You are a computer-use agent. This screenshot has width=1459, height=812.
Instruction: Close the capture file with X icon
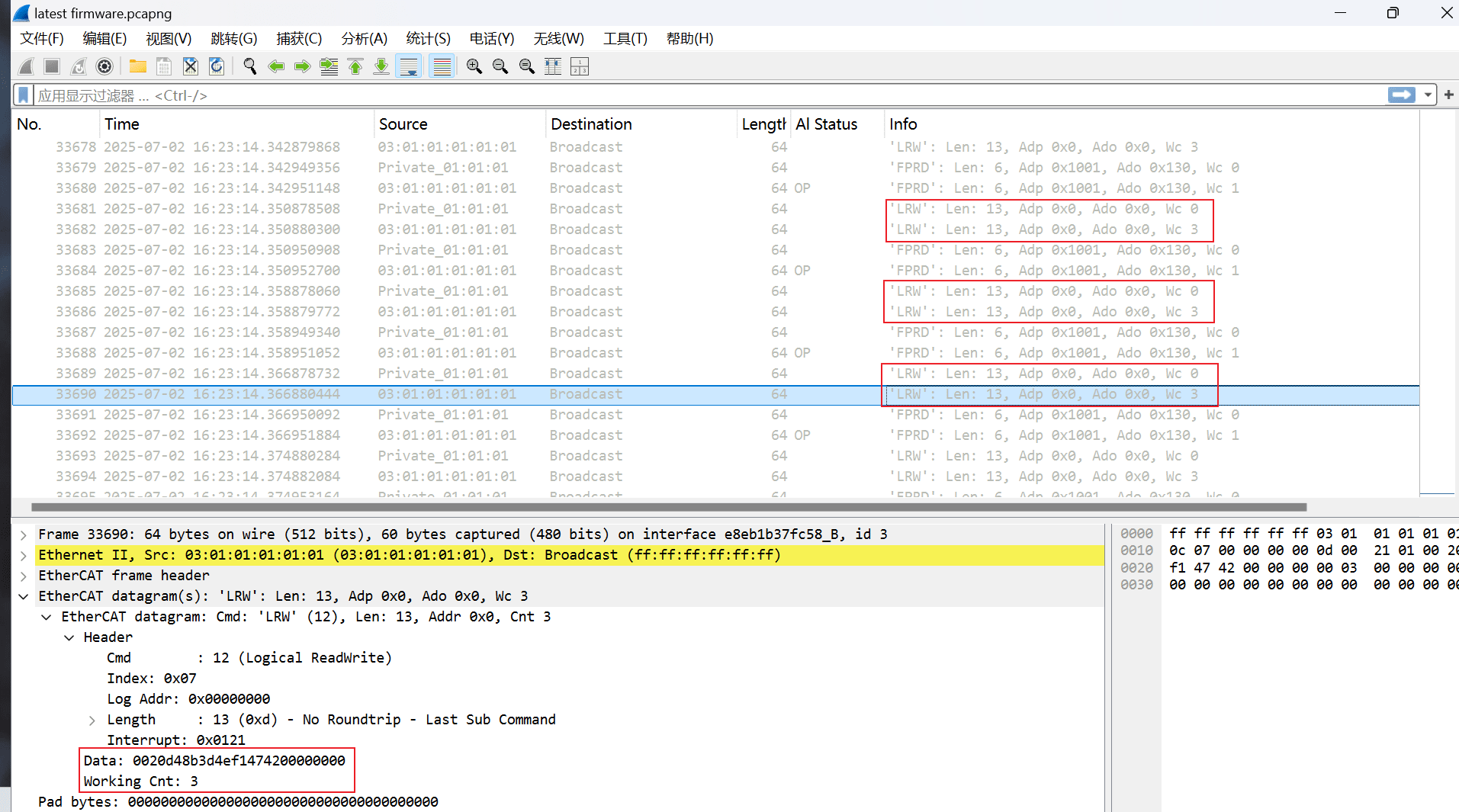[x=191, y=66]
